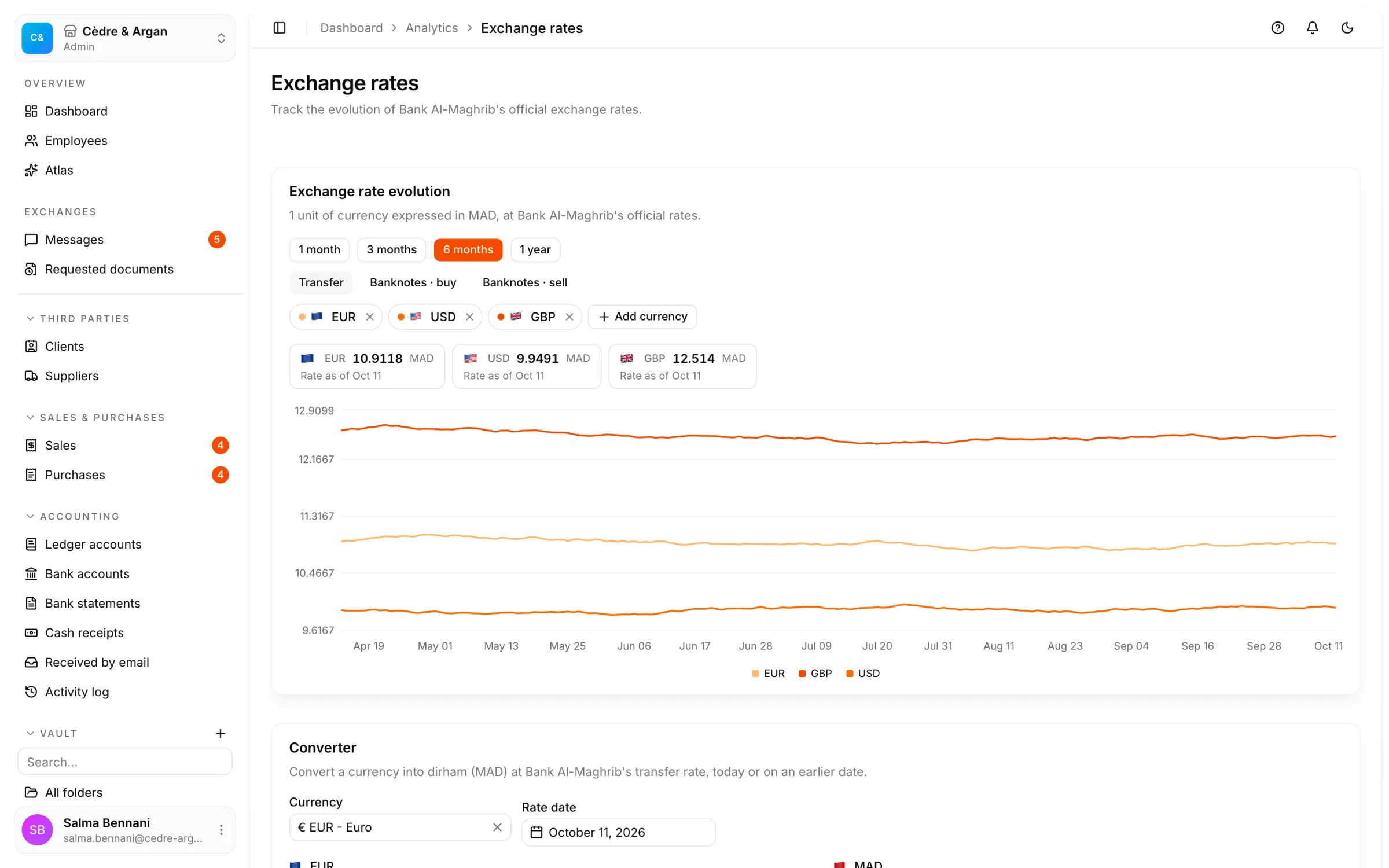Click Add currency button

642,317
